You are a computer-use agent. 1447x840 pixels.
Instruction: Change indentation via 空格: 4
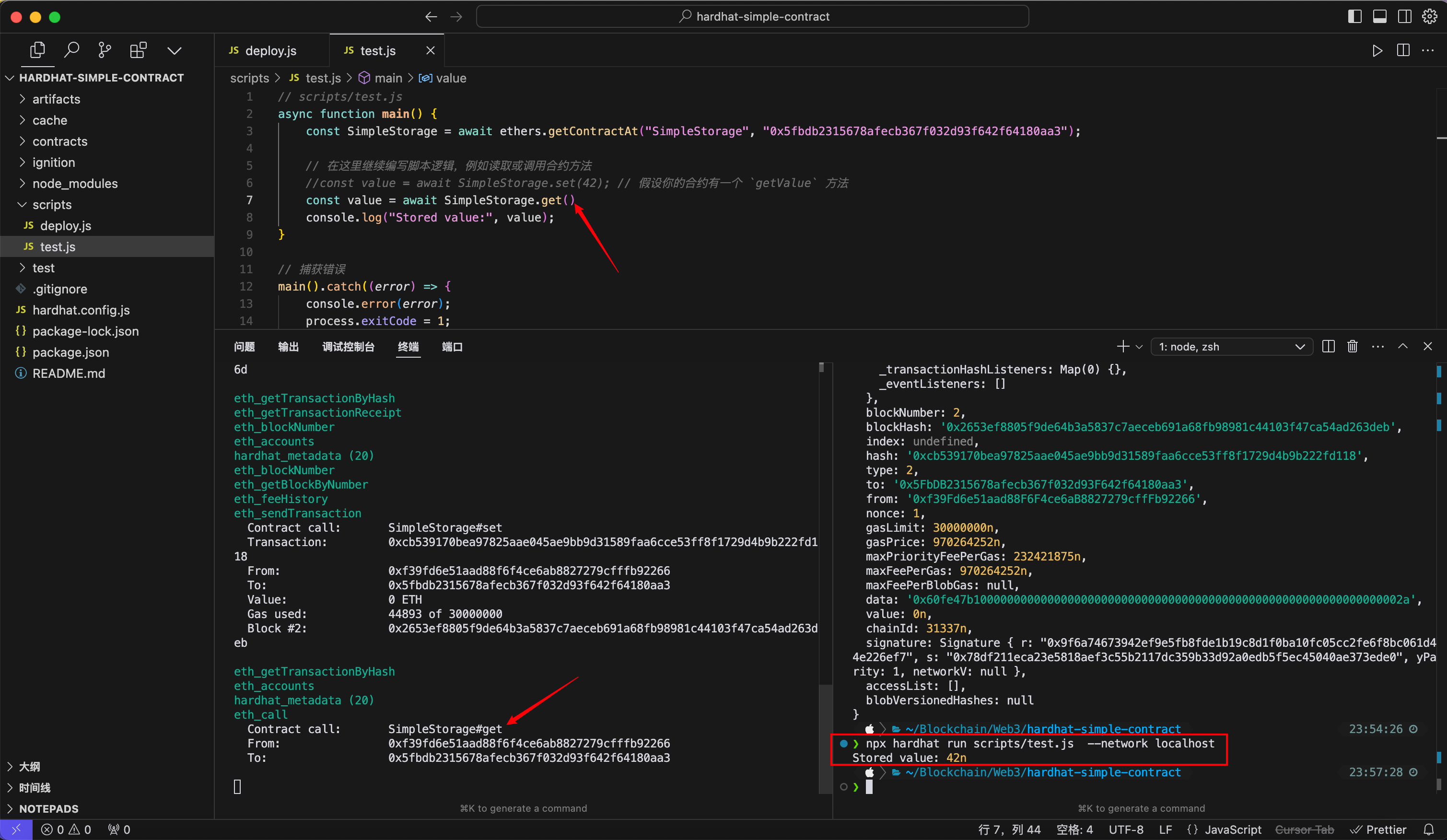tap(1074, 829)
